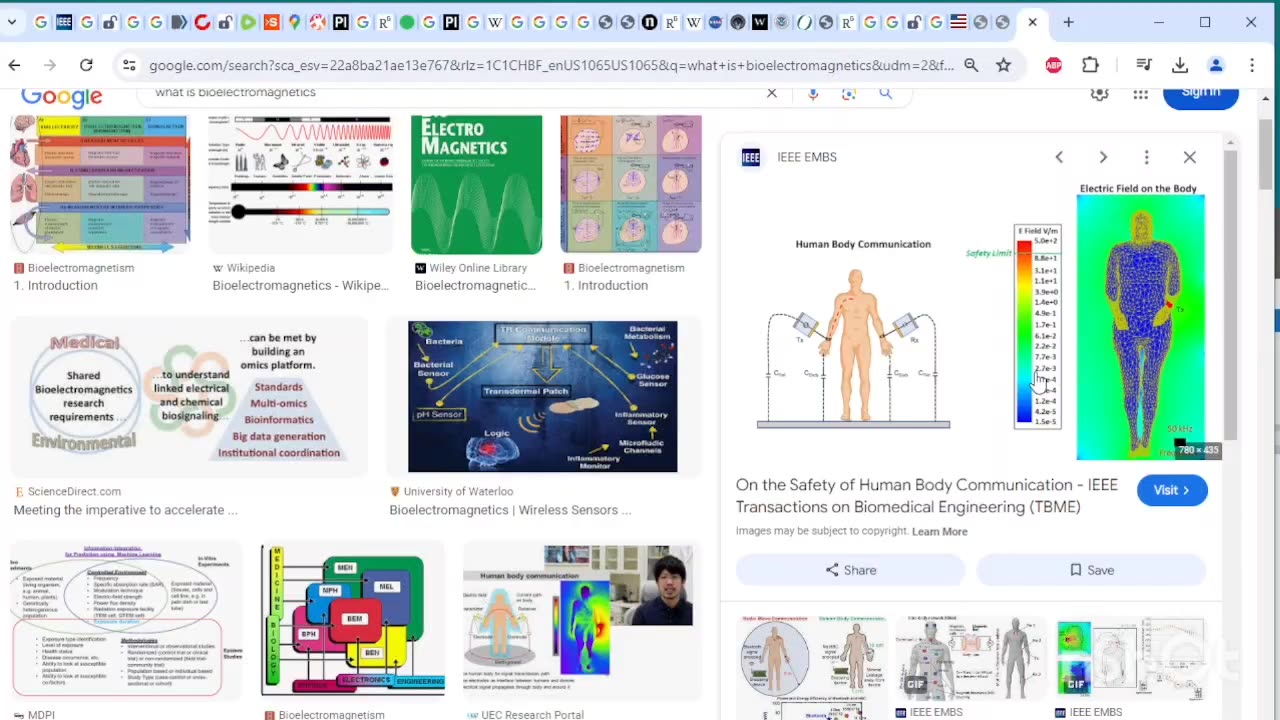The height and width of the screenshot is (720, 1280).
Task: Save the previewed image
Action: click(x=1091, y=570)
